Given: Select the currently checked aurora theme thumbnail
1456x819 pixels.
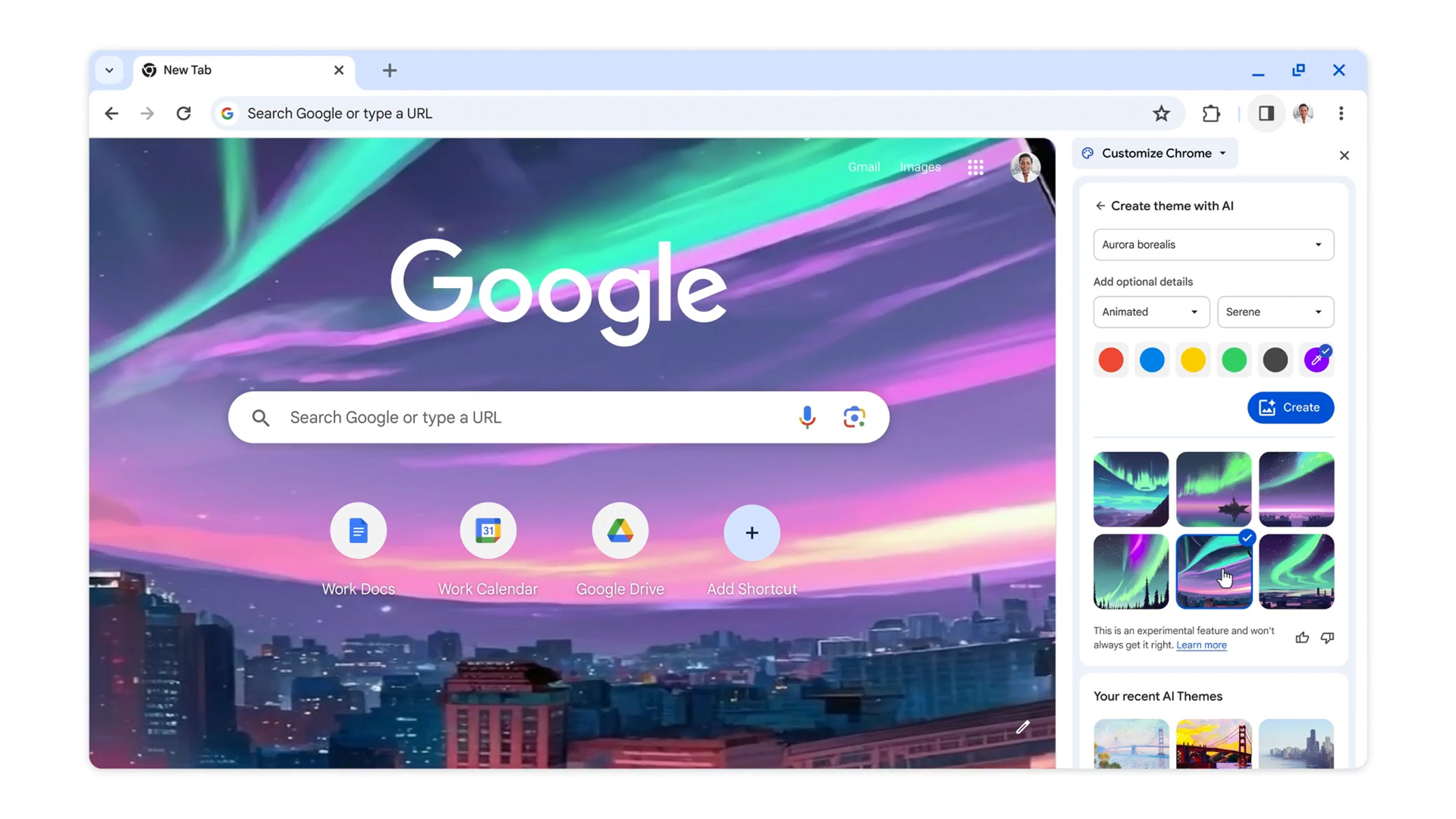Looking at the screenshot, I should point(1213,571).
